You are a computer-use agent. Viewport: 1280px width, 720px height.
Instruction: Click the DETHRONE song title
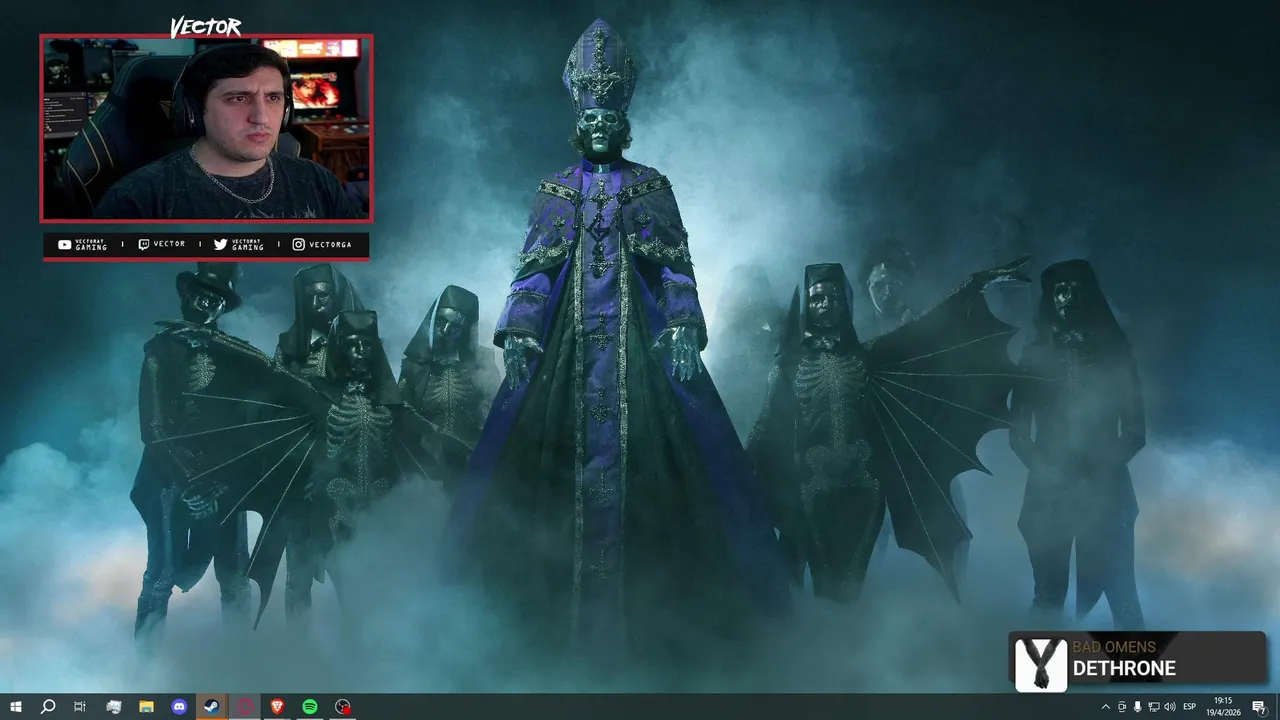click(1124, 669)
